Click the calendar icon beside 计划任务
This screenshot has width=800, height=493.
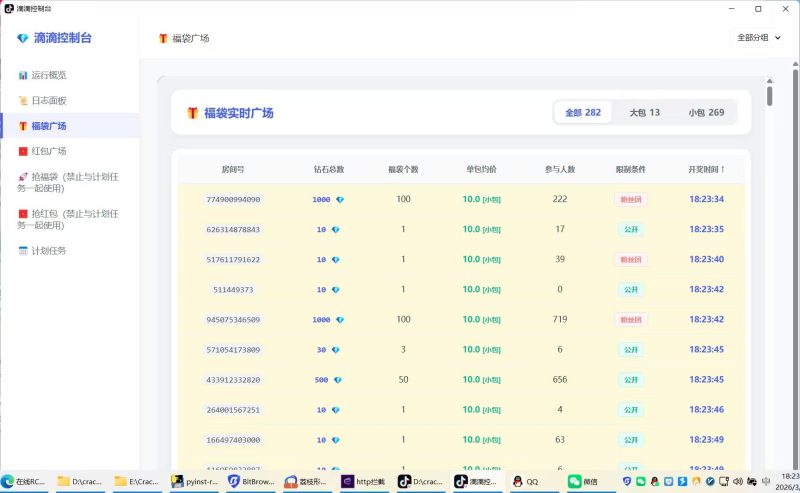click(x=23, y=251)
